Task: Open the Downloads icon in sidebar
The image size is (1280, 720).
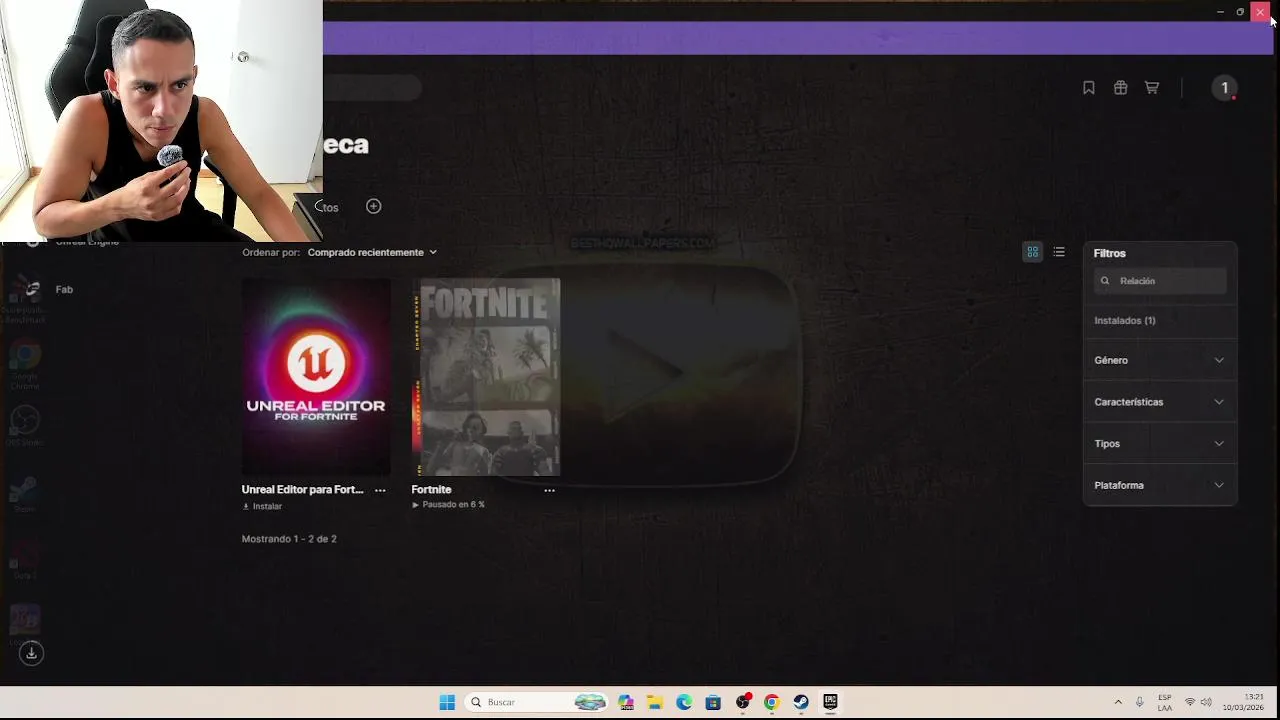Action: pos(31,653)
